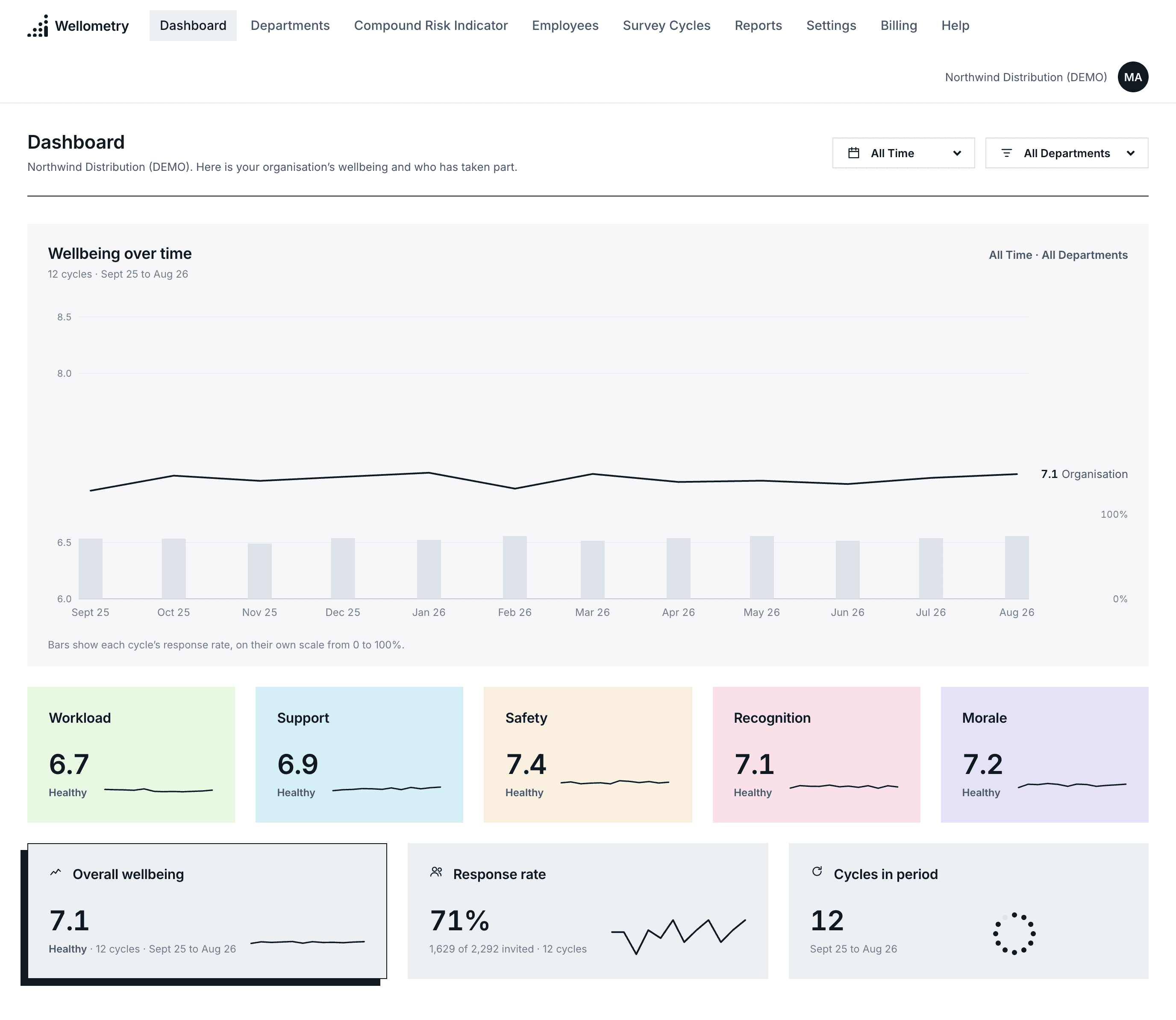Click the Jun 26 response rate bar
The height and width of the screenshot is (1020, 1176).
847,569
